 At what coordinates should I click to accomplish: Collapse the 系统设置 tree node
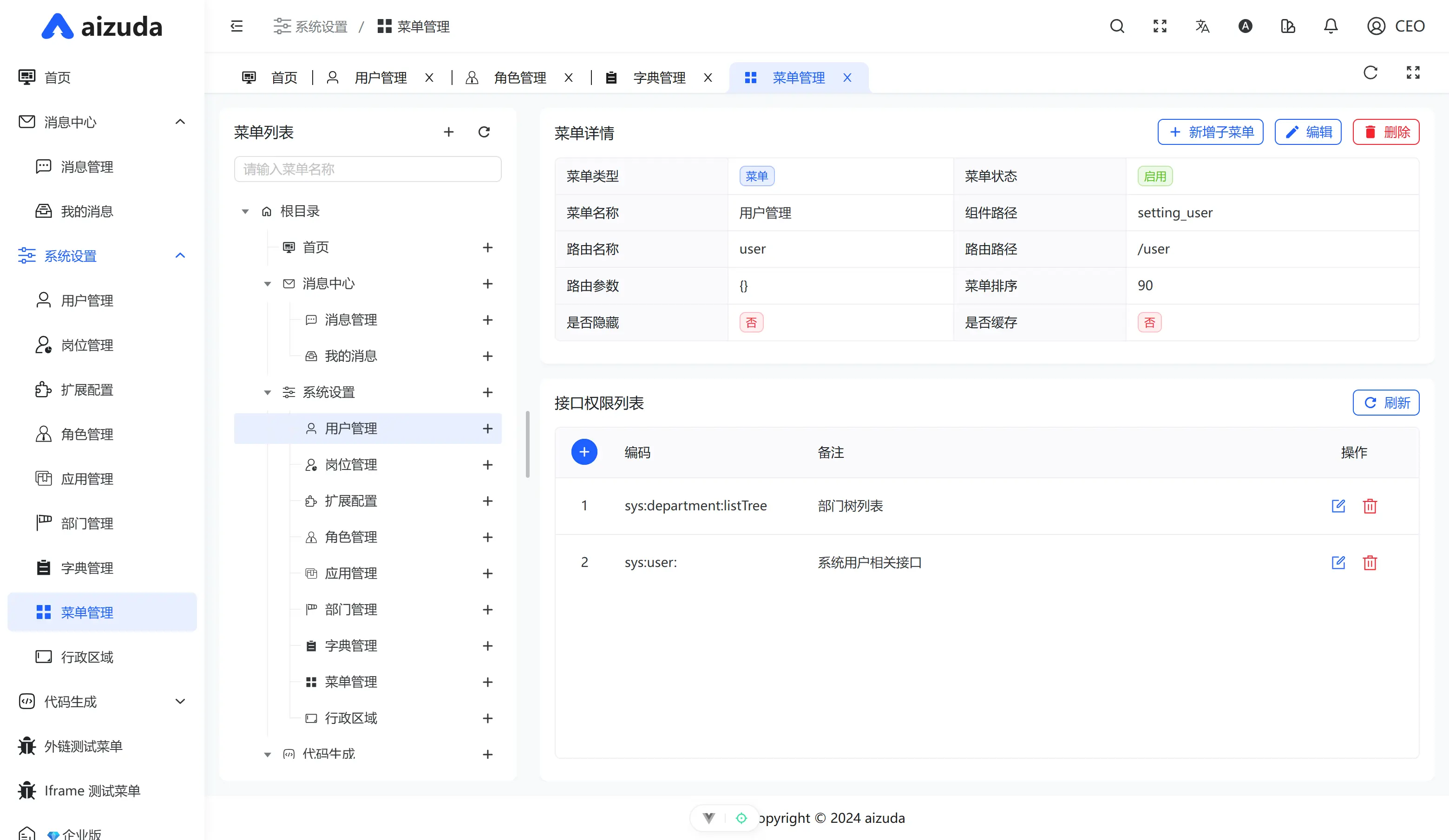click(x=268, y=392)
